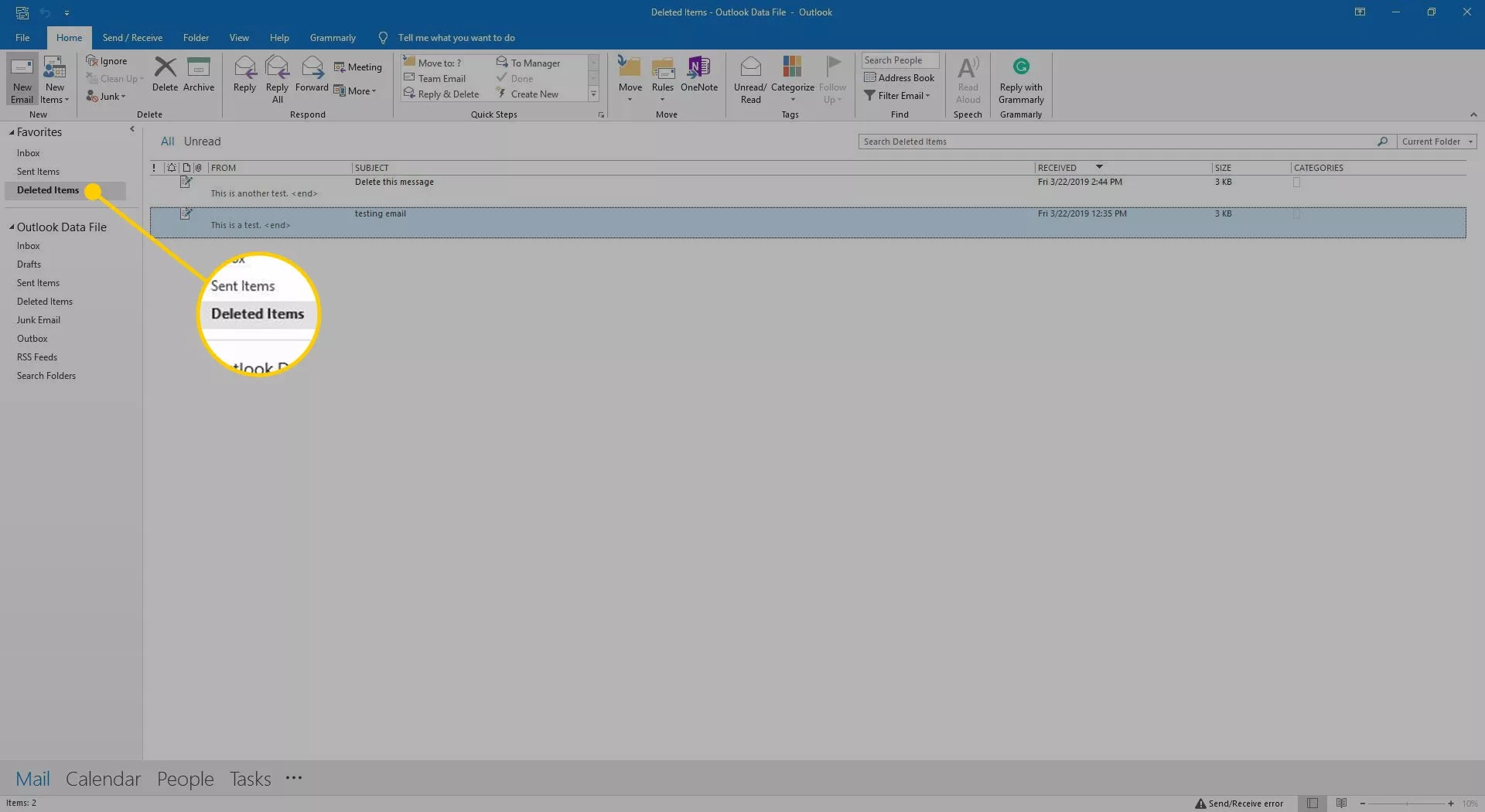The height and width of the screenshot is (812, 1485).
Task: Switch to the Send / Receive tab
Action: pyautogui.click(x=132, y=37)
